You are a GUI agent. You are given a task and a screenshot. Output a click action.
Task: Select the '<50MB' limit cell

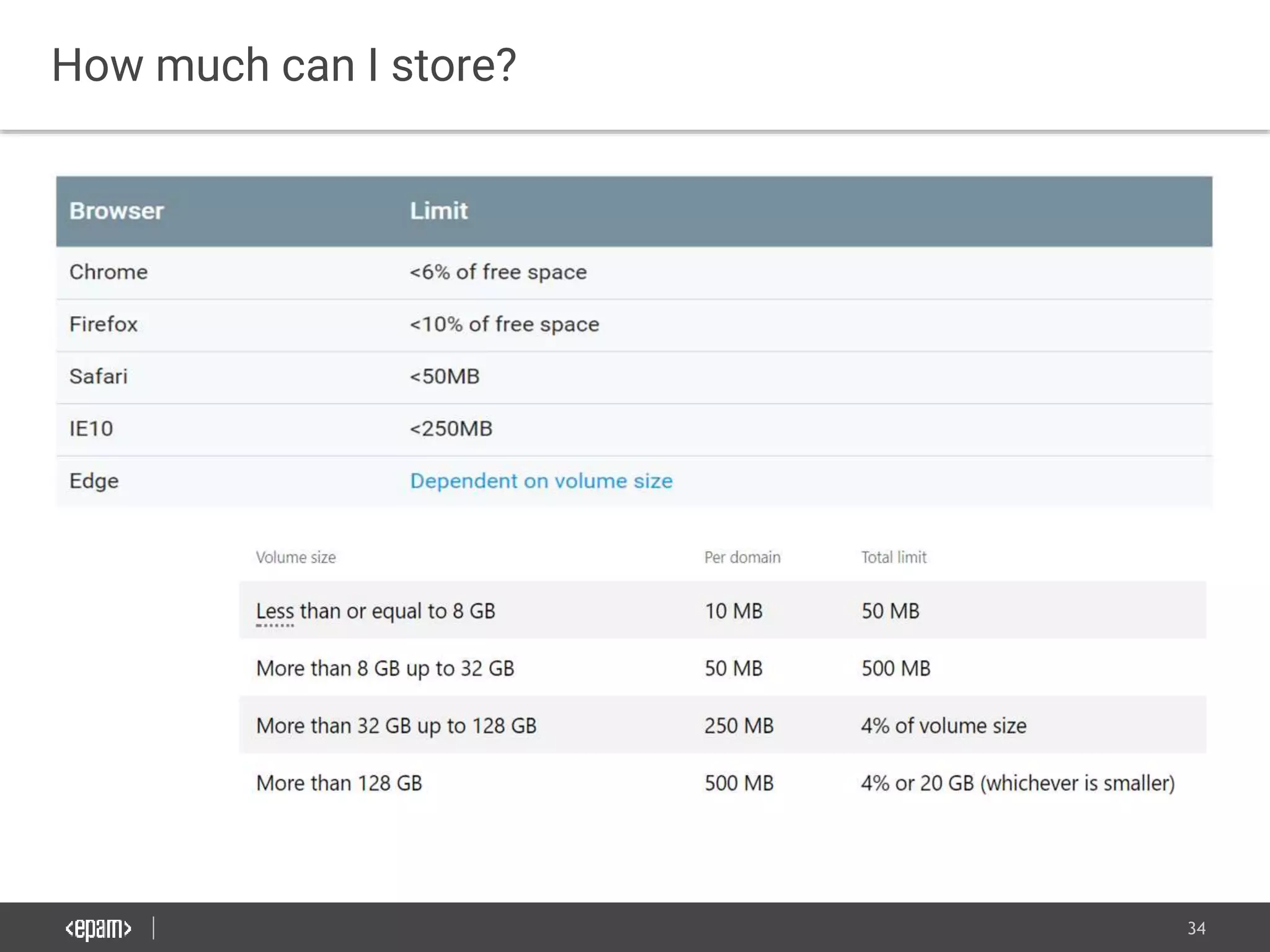point(445,376)
